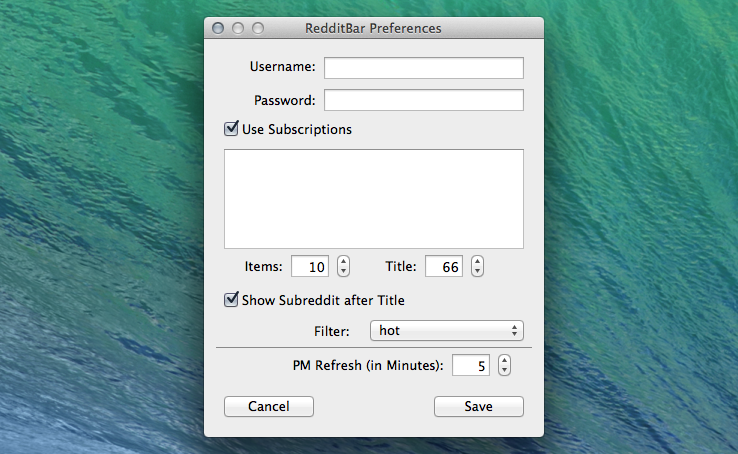Click the Username input field
This screenshot has width=738, height=454.
point(424,68)
